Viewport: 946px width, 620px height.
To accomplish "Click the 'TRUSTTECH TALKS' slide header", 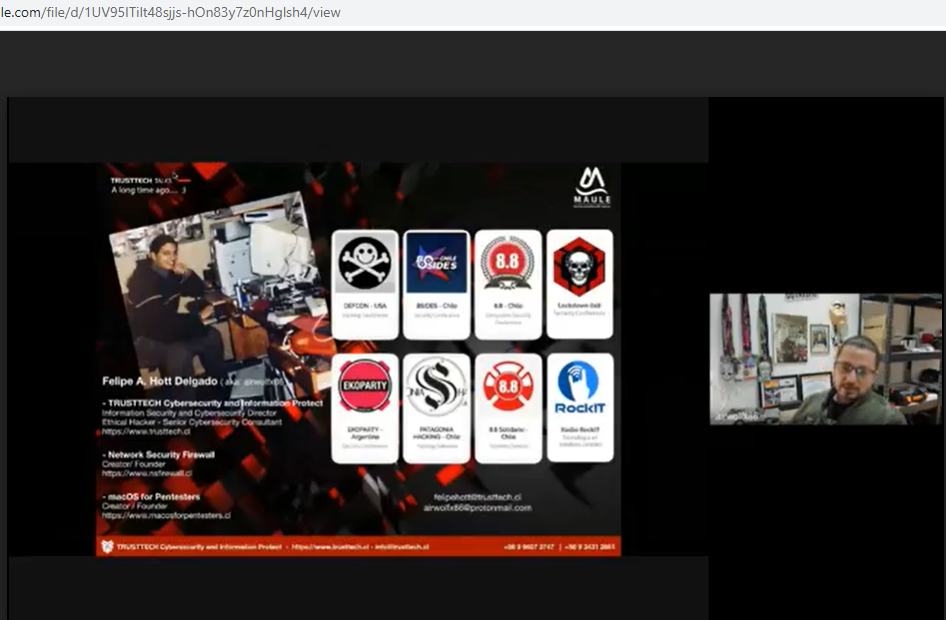I will point(142,180).
